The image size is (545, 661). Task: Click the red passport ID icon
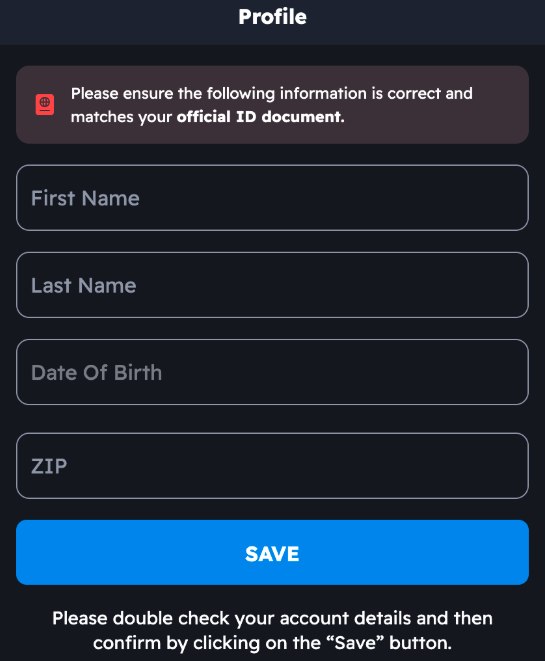click(45, 105)
